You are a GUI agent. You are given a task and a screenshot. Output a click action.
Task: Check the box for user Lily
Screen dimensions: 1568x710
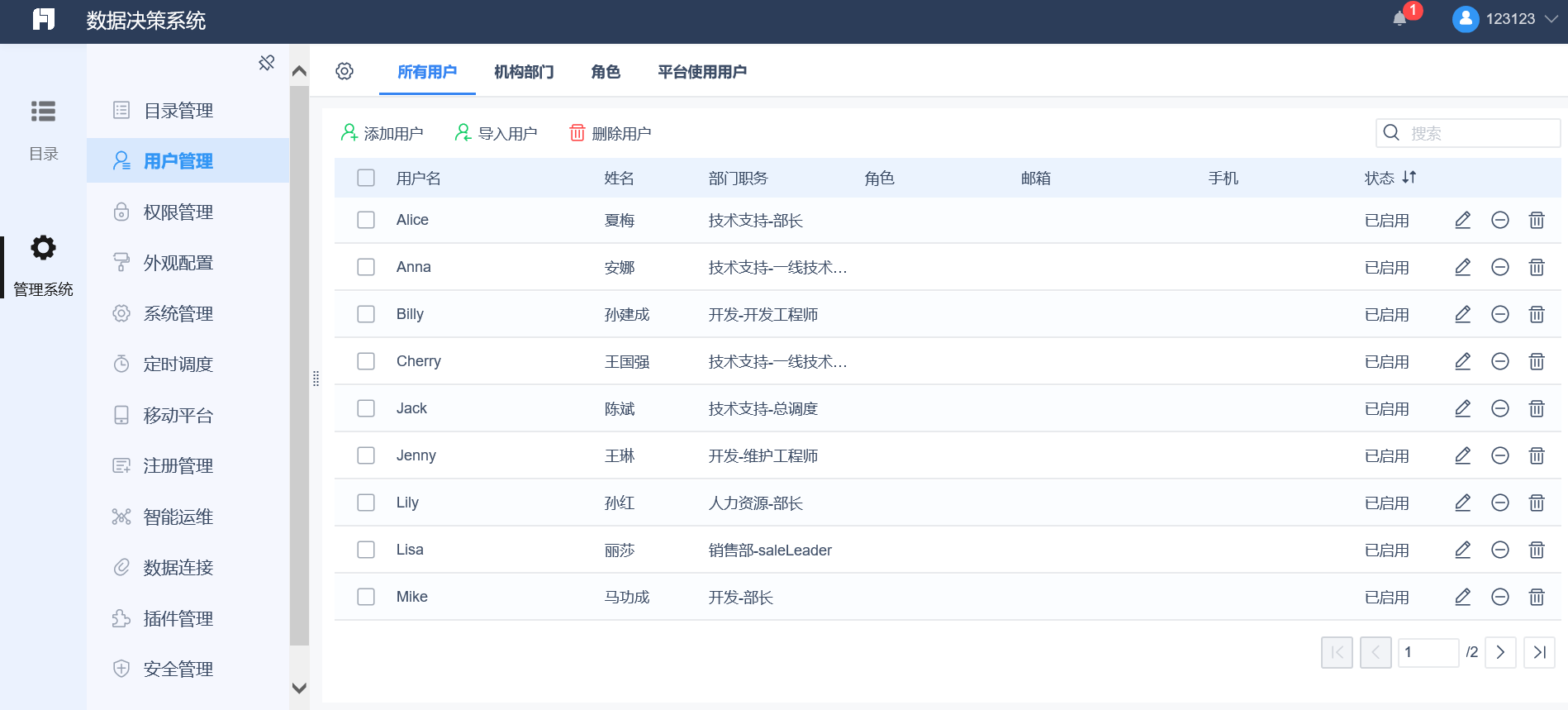click(x=366, y=503)
